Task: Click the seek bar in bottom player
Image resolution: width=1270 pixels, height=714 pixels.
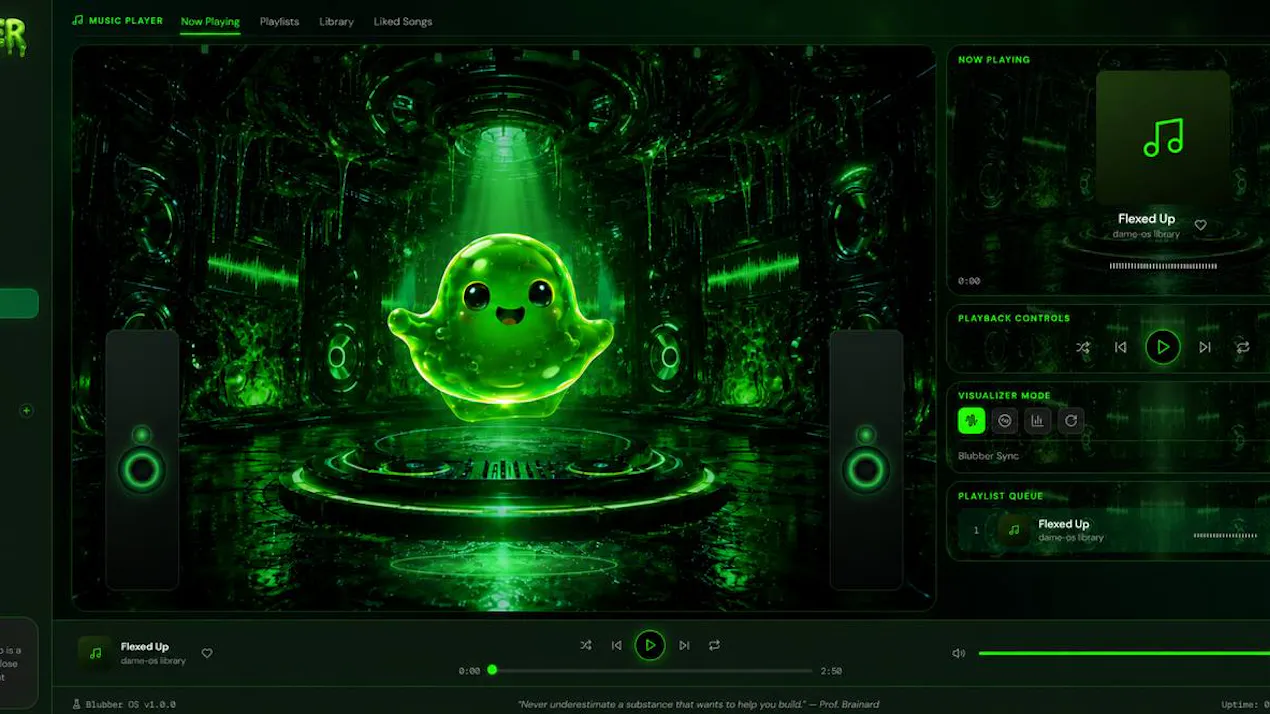Action: (x=650, y=670)
